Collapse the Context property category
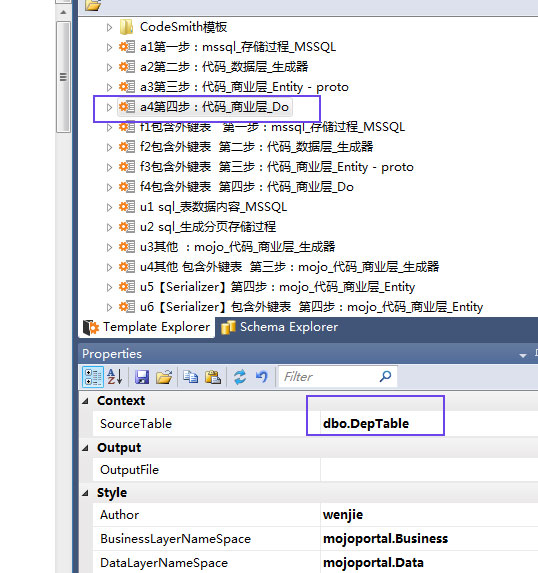 pos(86,401)
